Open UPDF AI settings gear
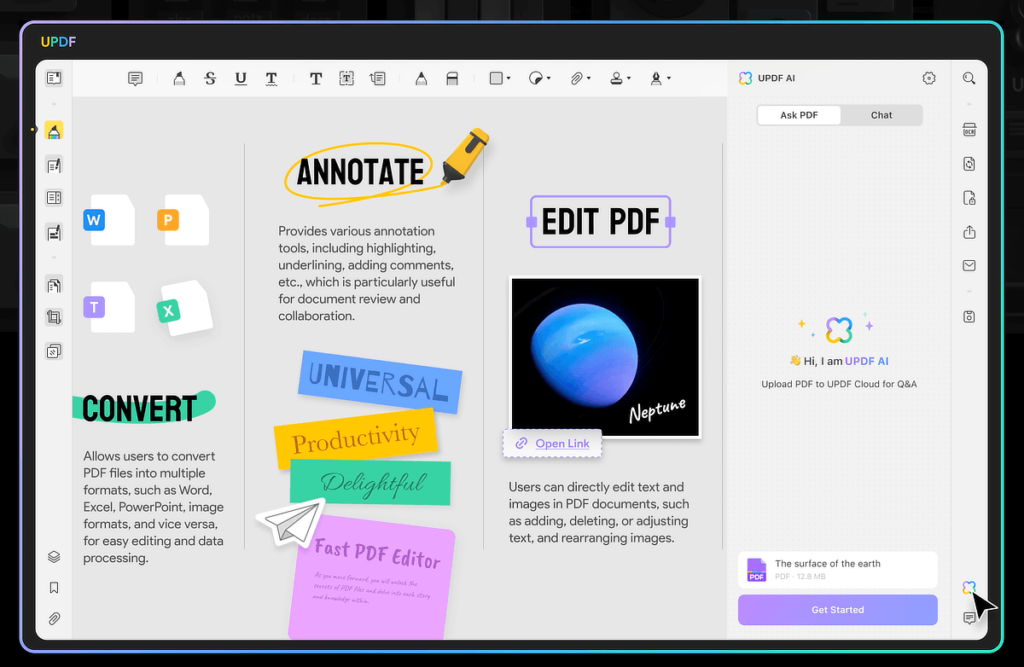The width and height of the screenshot is (1024, 667). [x=929, y=78]
